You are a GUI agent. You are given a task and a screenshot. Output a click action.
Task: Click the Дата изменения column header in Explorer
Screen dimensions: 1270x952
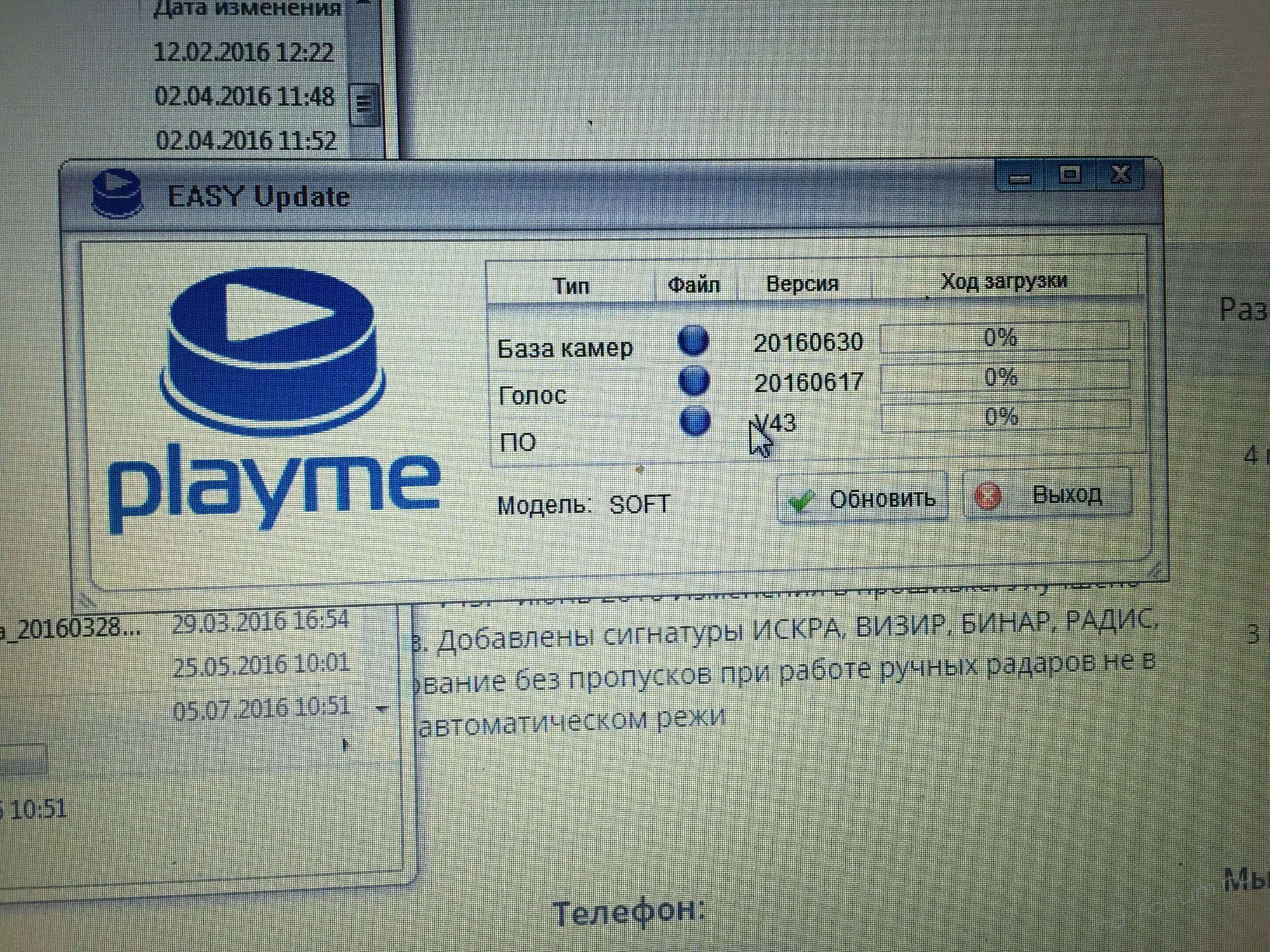pos(248,9)
